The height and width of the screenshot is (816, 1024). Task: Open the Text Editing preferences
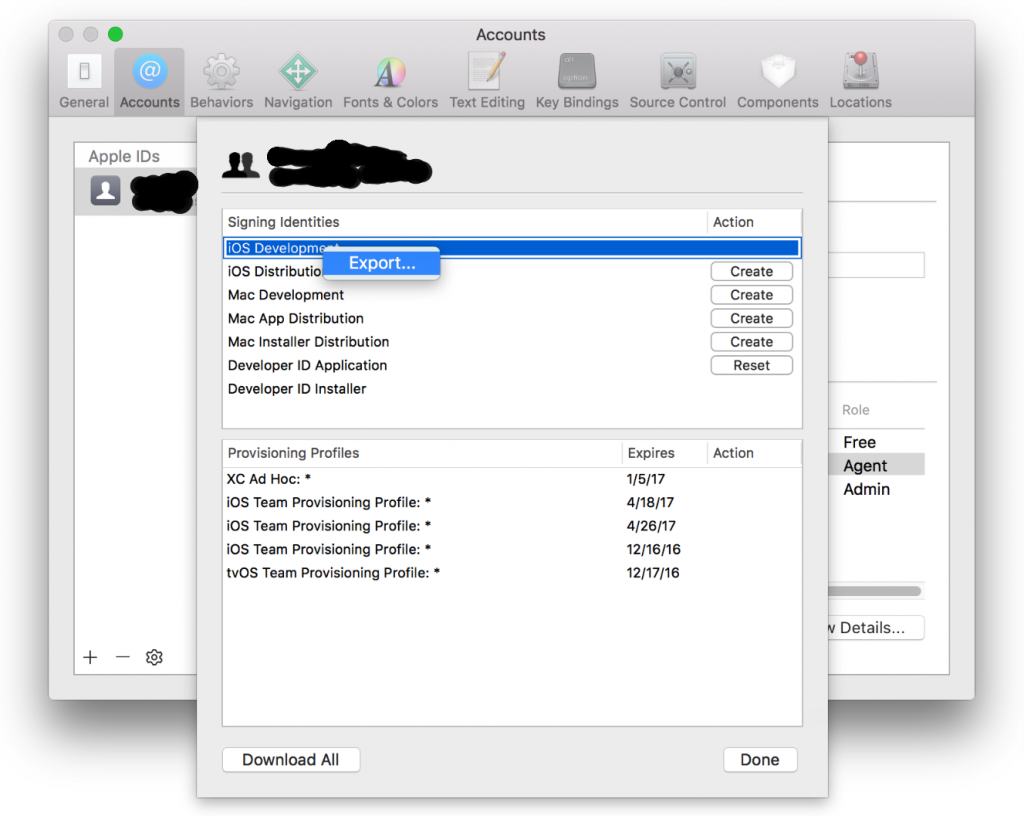pyautogui.click(x=487, y=81)
